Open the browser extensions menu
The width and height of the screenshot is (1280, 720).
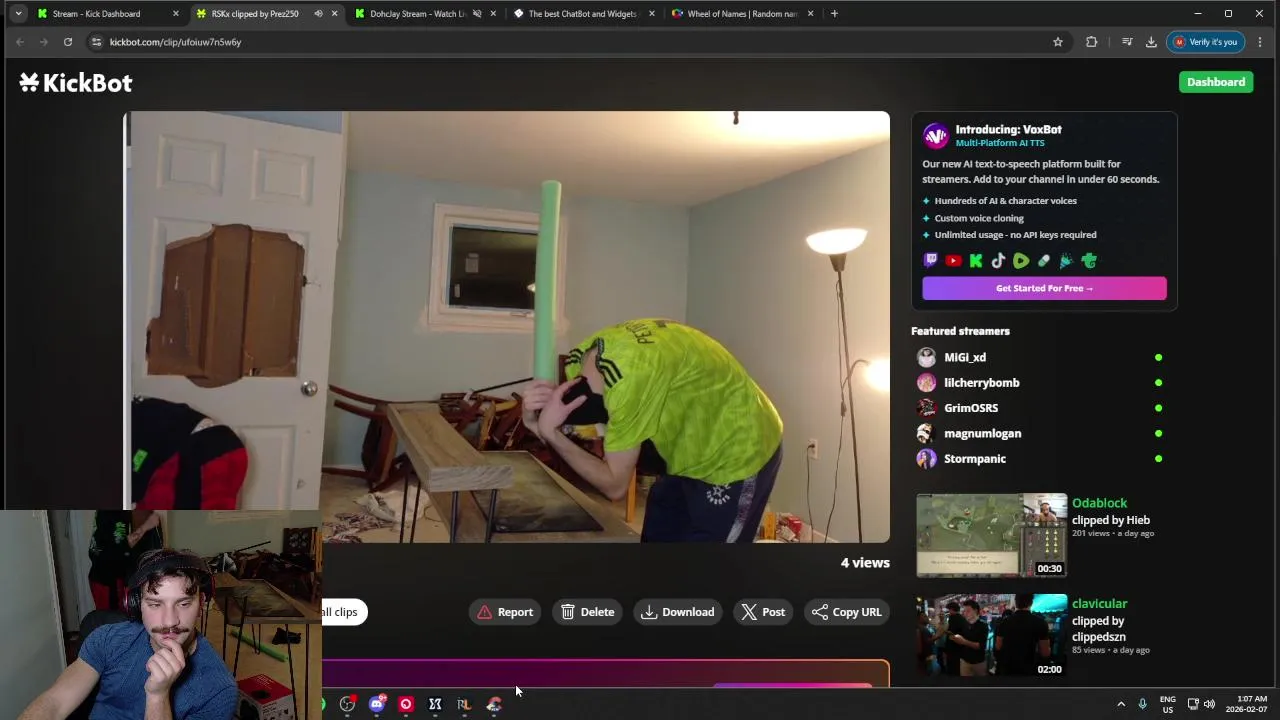pyautogui.click(x=1091, y=42)
